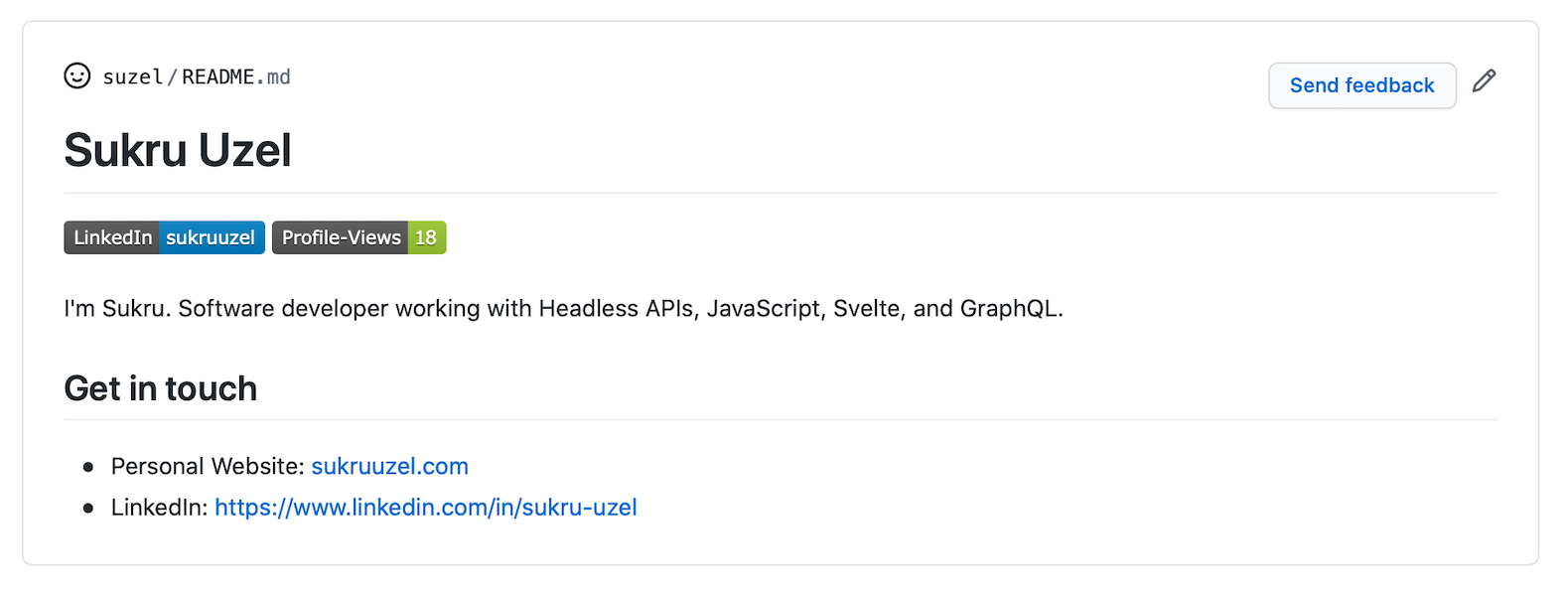
Task: Open the sukruuzel.com personal website link
Action: tap(389, 467)
